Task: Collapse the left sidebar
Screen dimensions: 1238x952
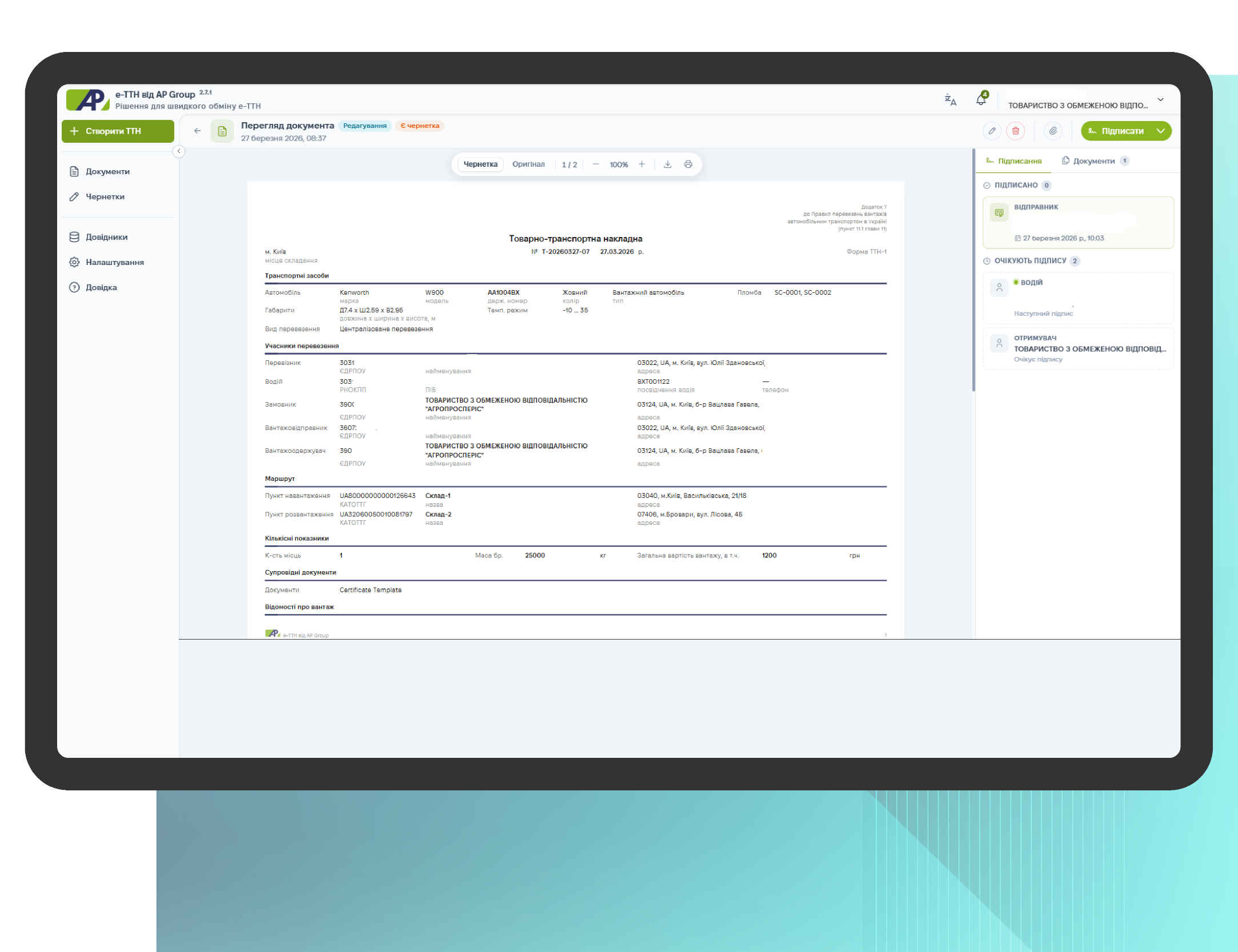Action: 179,151
